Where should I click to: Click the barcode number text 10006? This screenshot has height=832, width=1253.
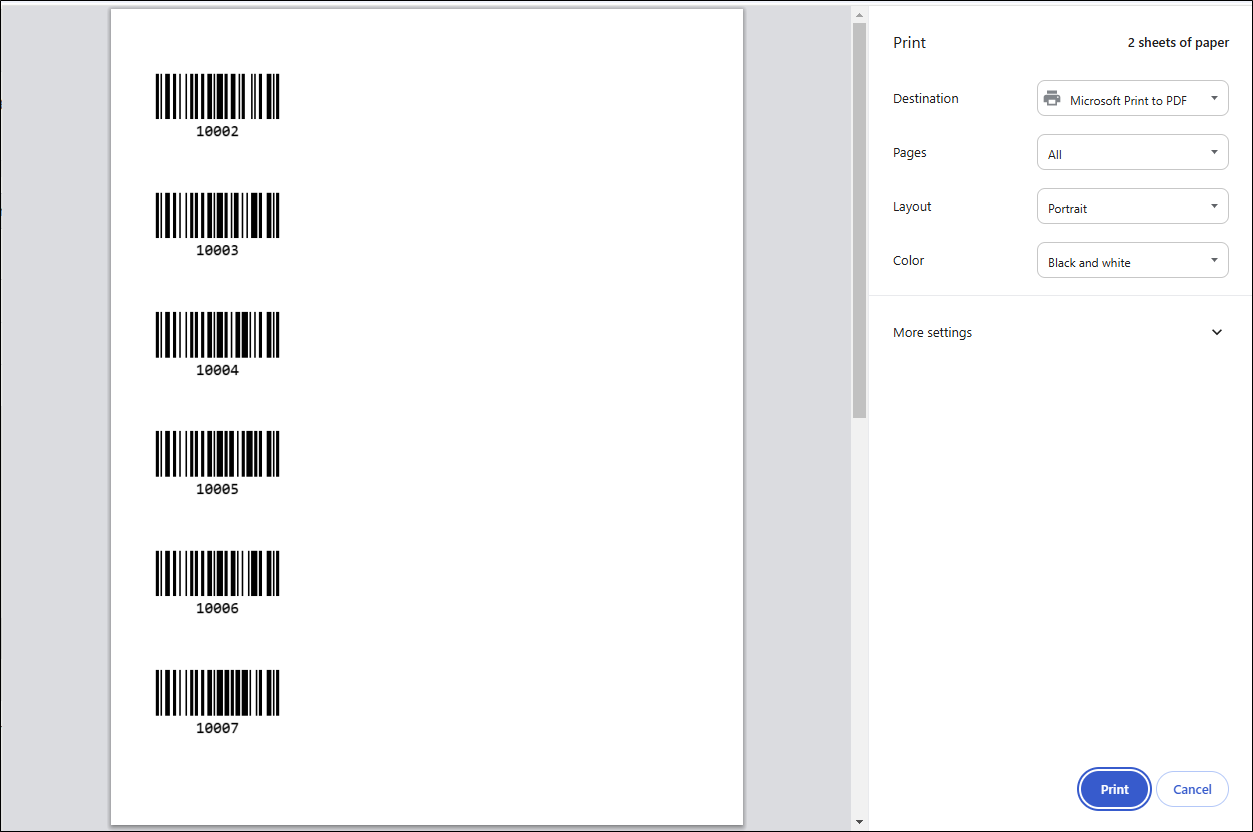click(x=217, y=608)
